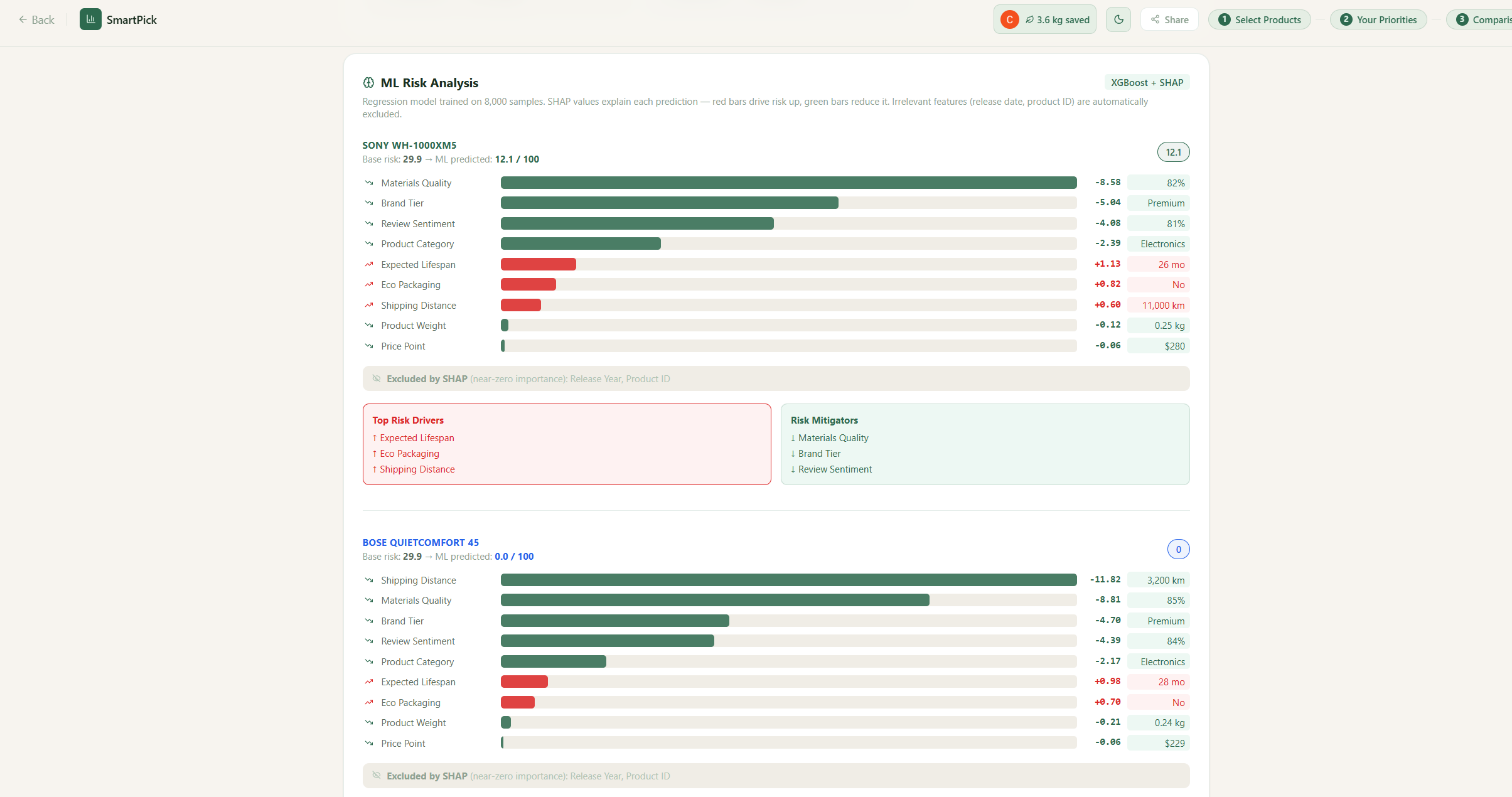Click Bose Shipping Distance green bar
This screenshot has height=797, width=1512.
tap(788, 580)
